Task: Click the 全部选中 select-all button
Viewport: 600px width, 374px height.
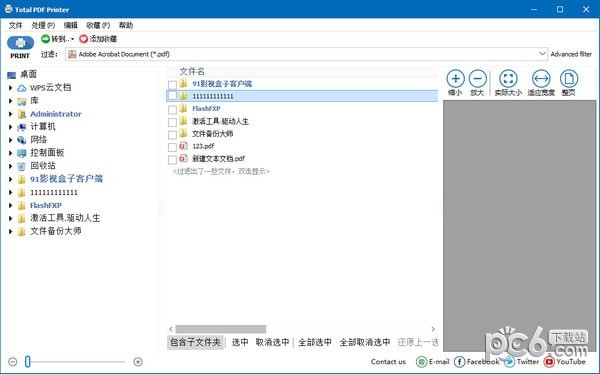Action: tap(315, 342)
